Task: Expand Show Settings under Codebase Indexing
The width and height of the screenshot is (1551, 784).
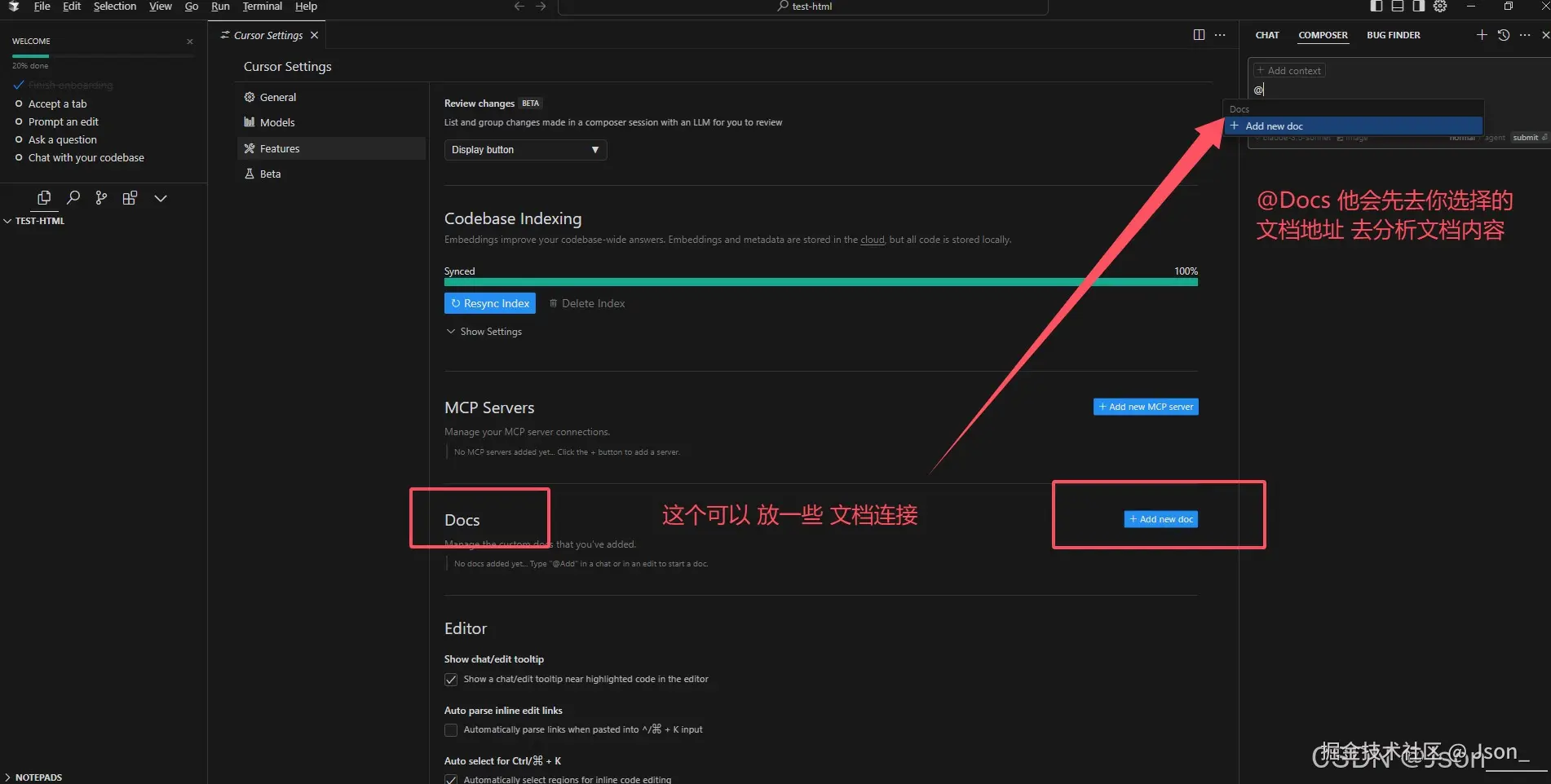Action: (484, 332)
